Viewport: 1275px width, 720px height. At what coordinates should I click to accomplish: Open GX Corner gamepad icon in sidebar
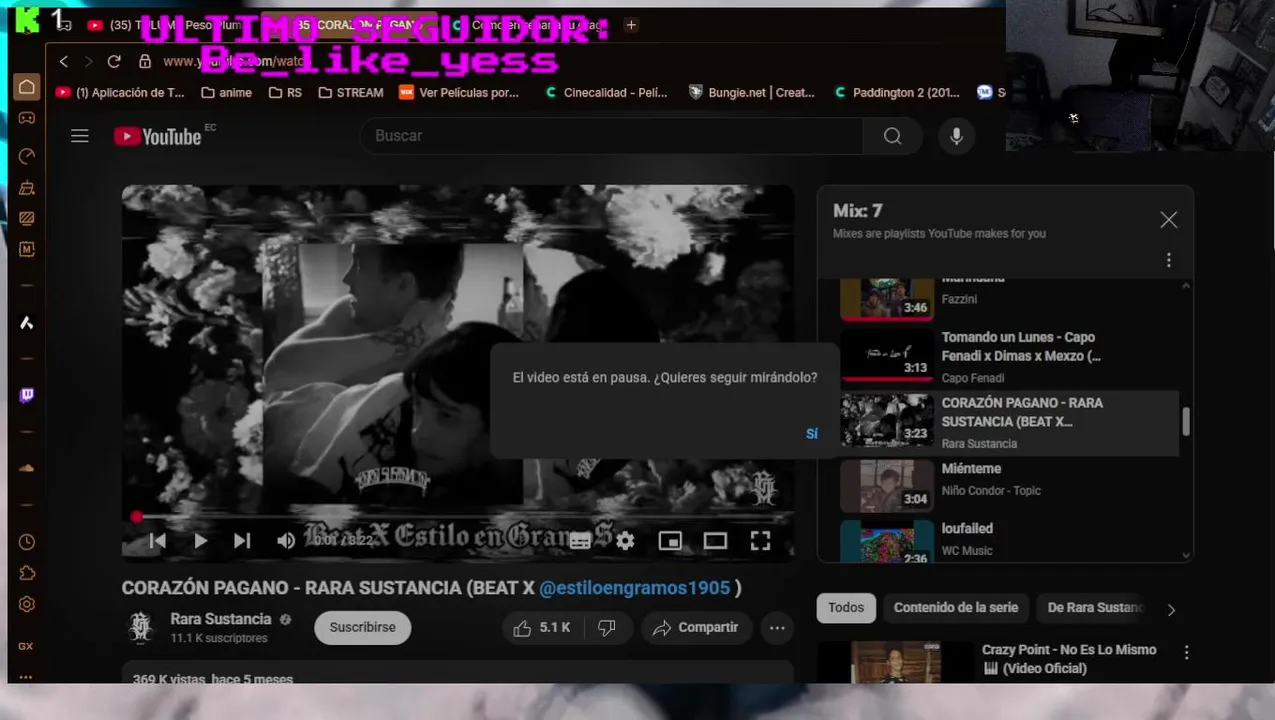tap(27, 118)
